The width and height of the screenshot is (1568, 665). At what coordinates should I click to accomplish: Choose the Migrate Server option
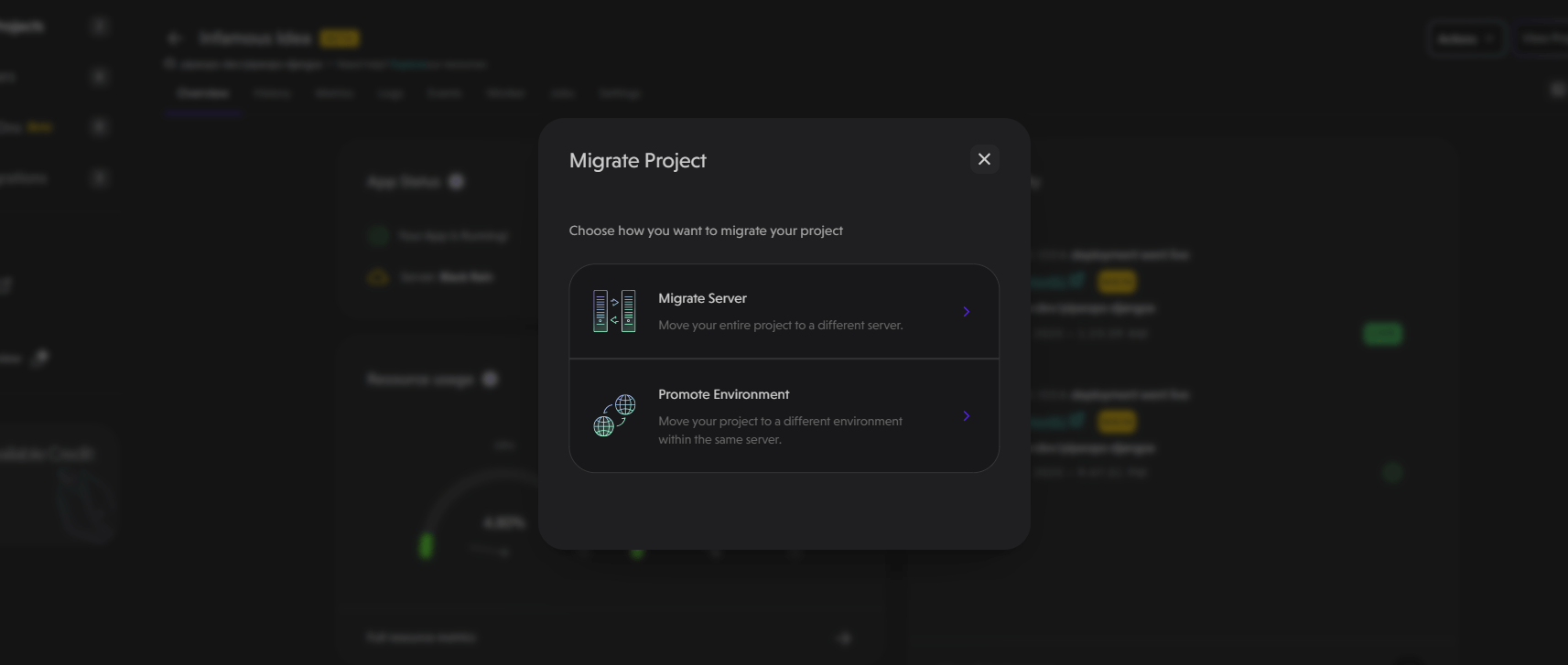784,312
